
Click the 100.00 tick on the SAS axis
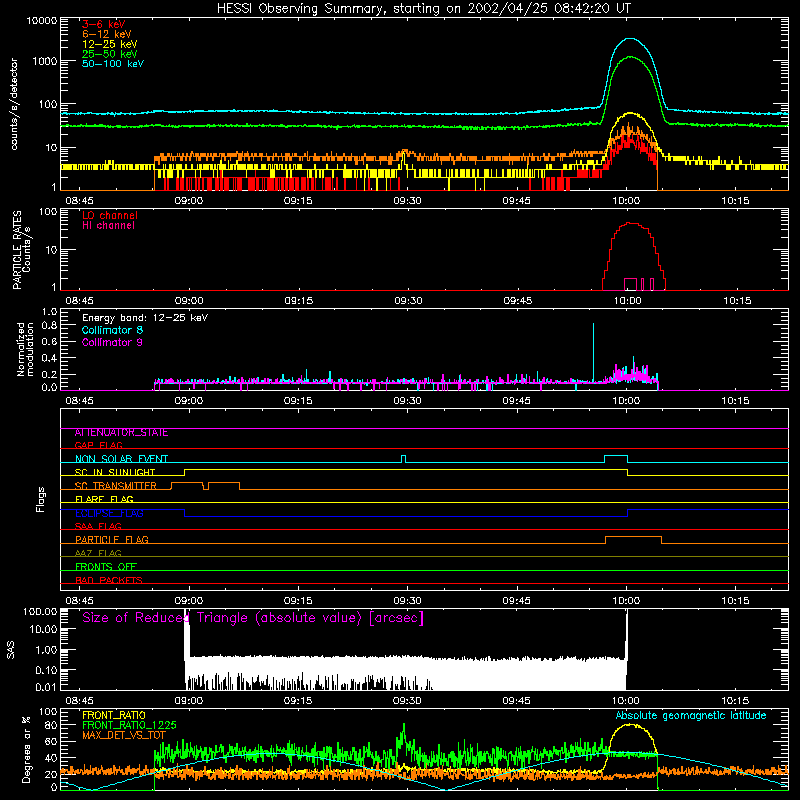coord(40,611)
